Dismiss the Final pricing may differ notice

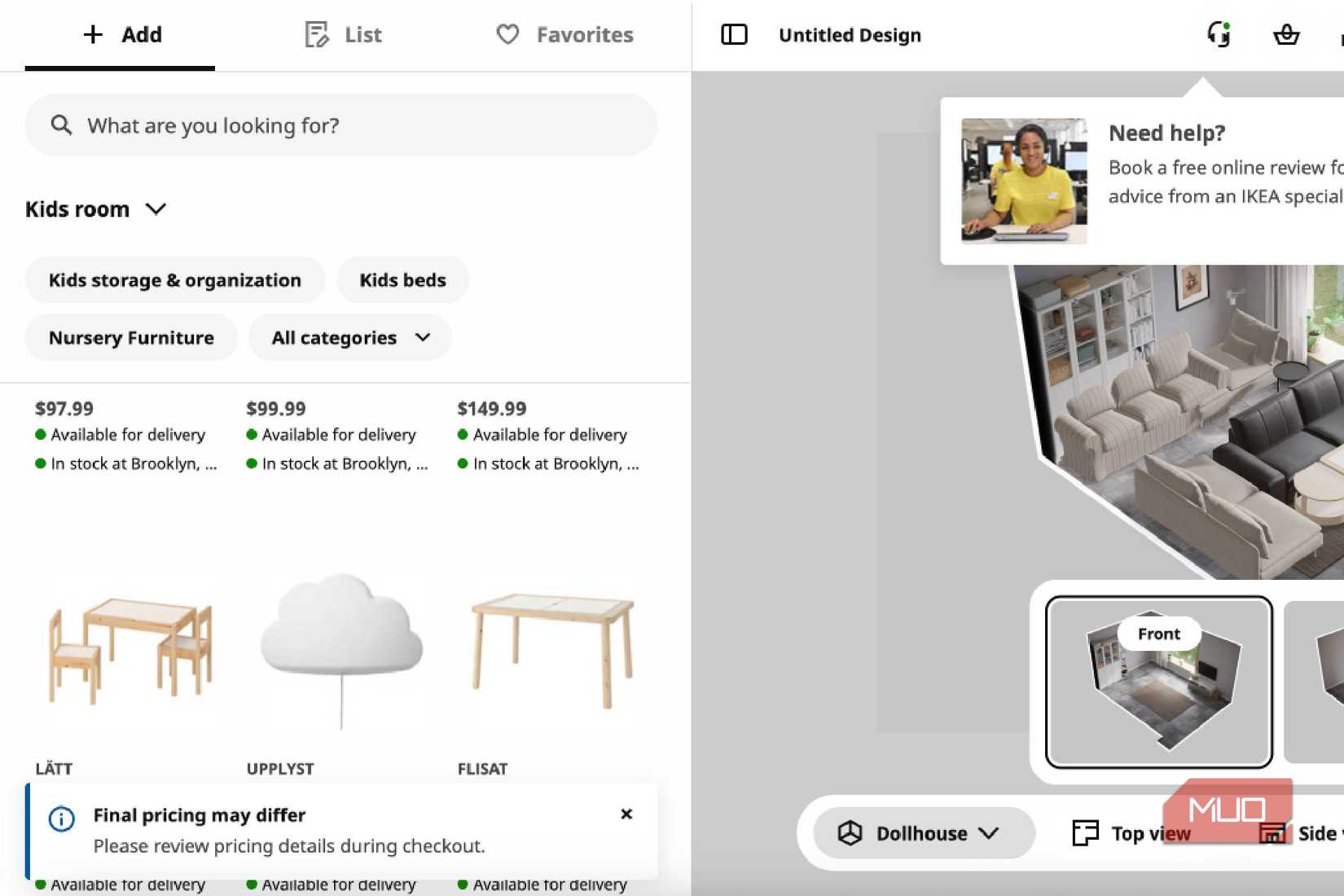[x=626, y=814]
